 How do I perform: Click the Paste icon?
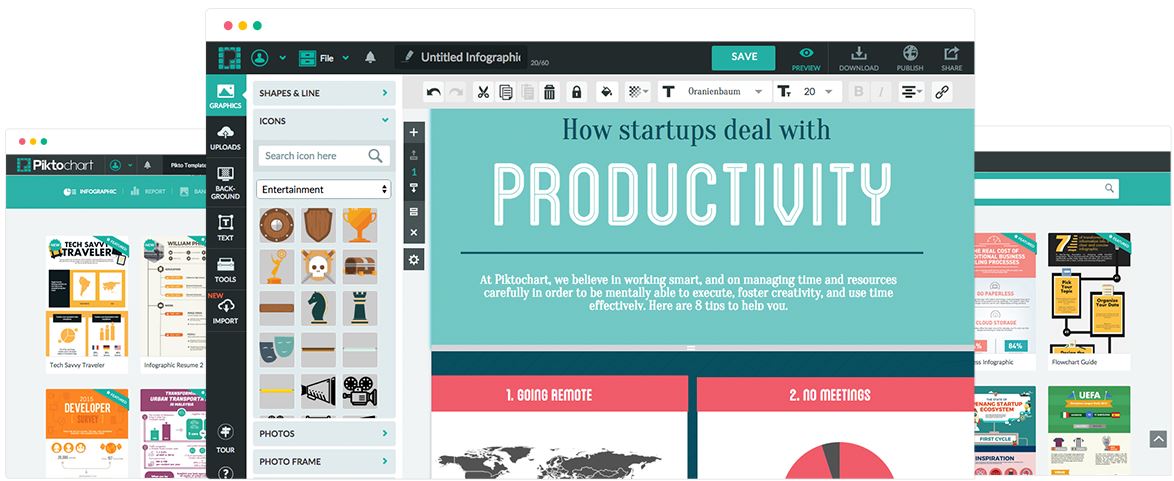[528, 92]
